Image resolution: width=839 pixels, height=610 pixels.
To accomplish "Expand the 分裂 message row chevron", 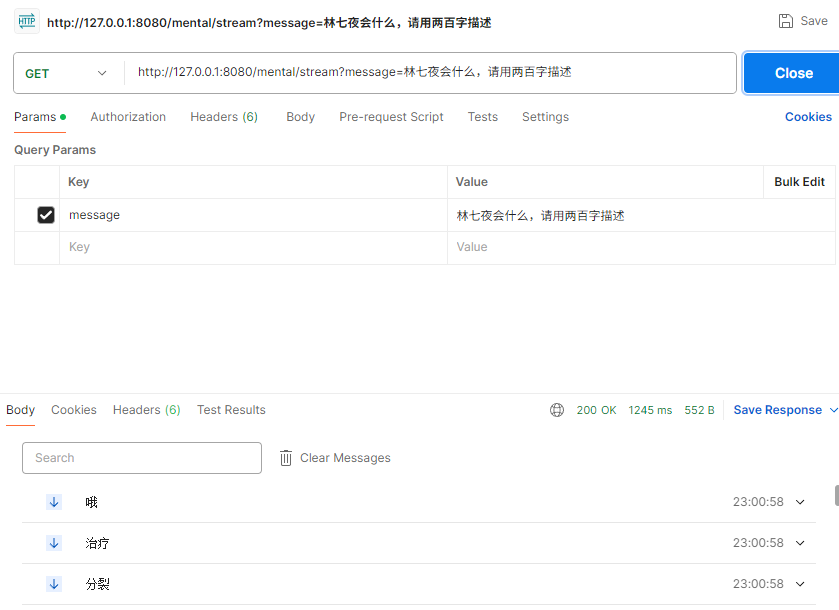I will click(x=800, y=584).
